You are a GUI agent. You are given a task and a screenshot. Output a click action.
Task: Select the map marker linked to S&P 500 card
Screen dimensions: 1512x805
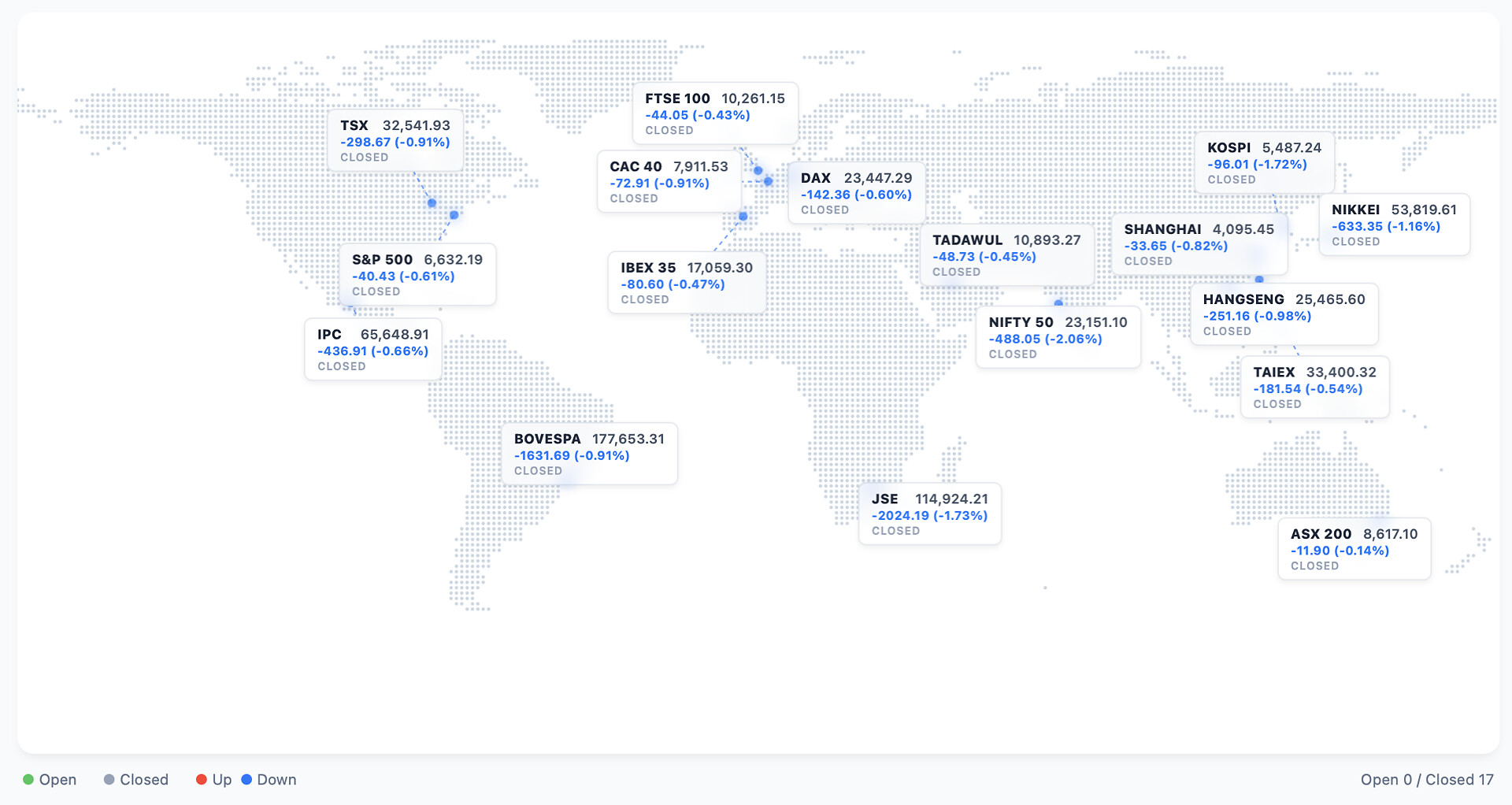454,215
